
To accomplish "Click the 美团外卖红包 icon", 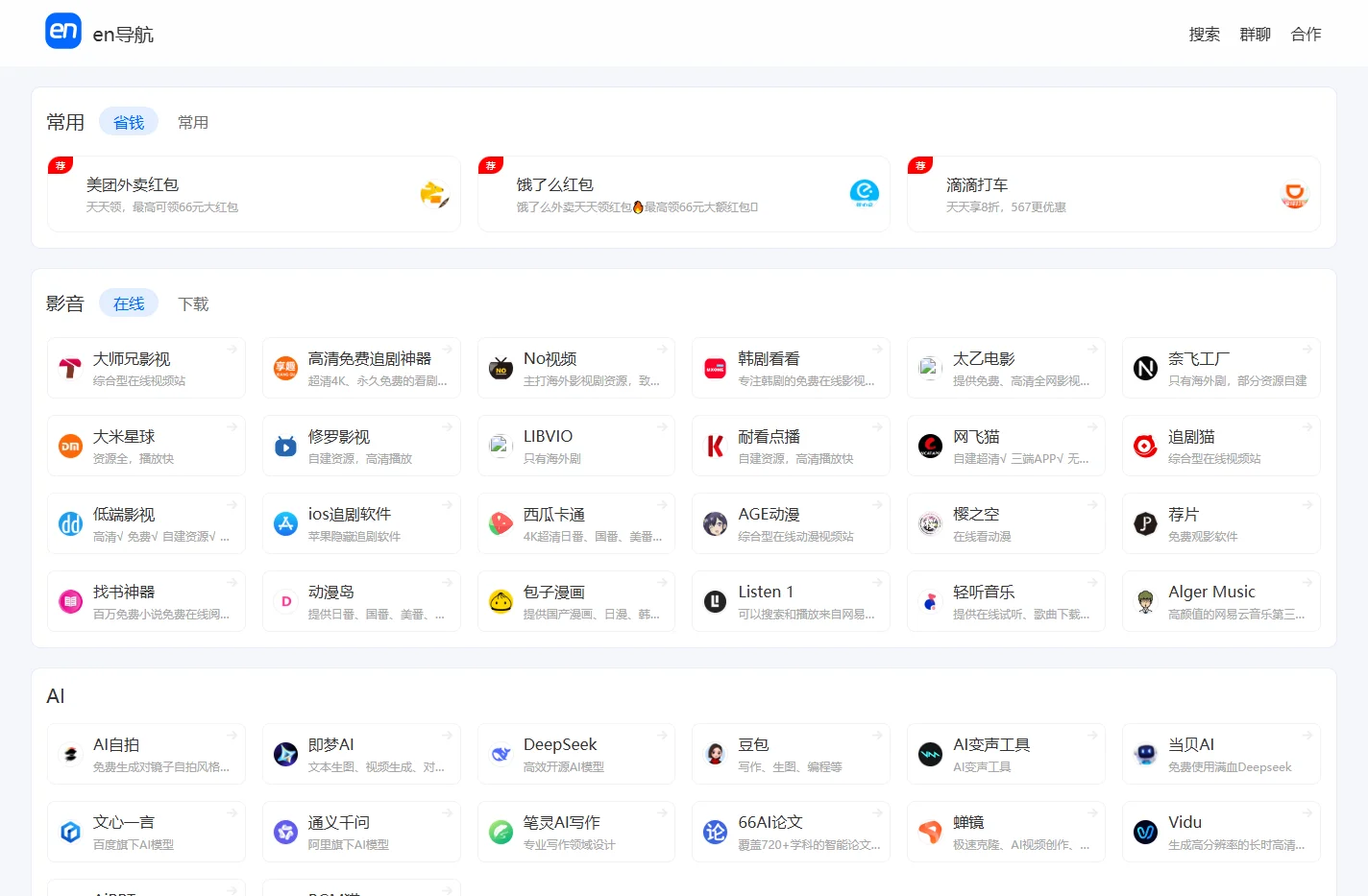I will pyautogui.click(x=434, y=194).
